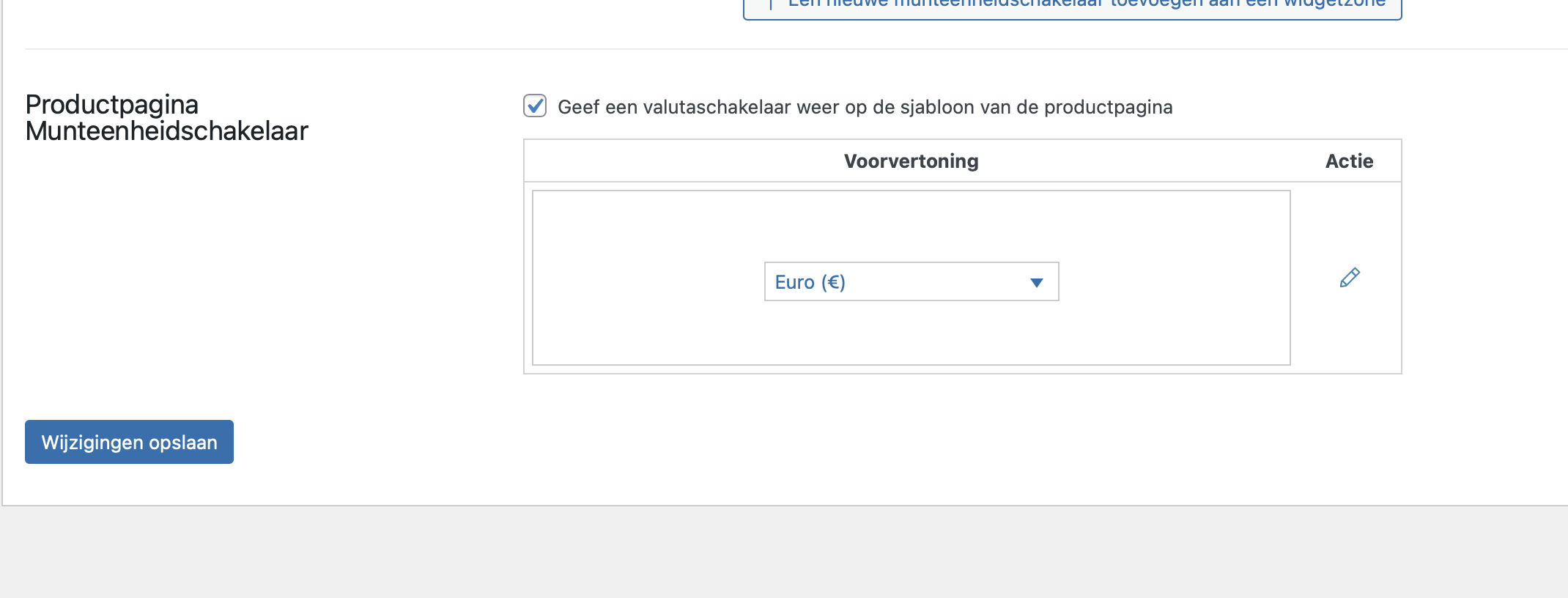The image size is (1568, 598).
Task: Open the Euro (€) currency dropdown
Action: click(911, 282)
